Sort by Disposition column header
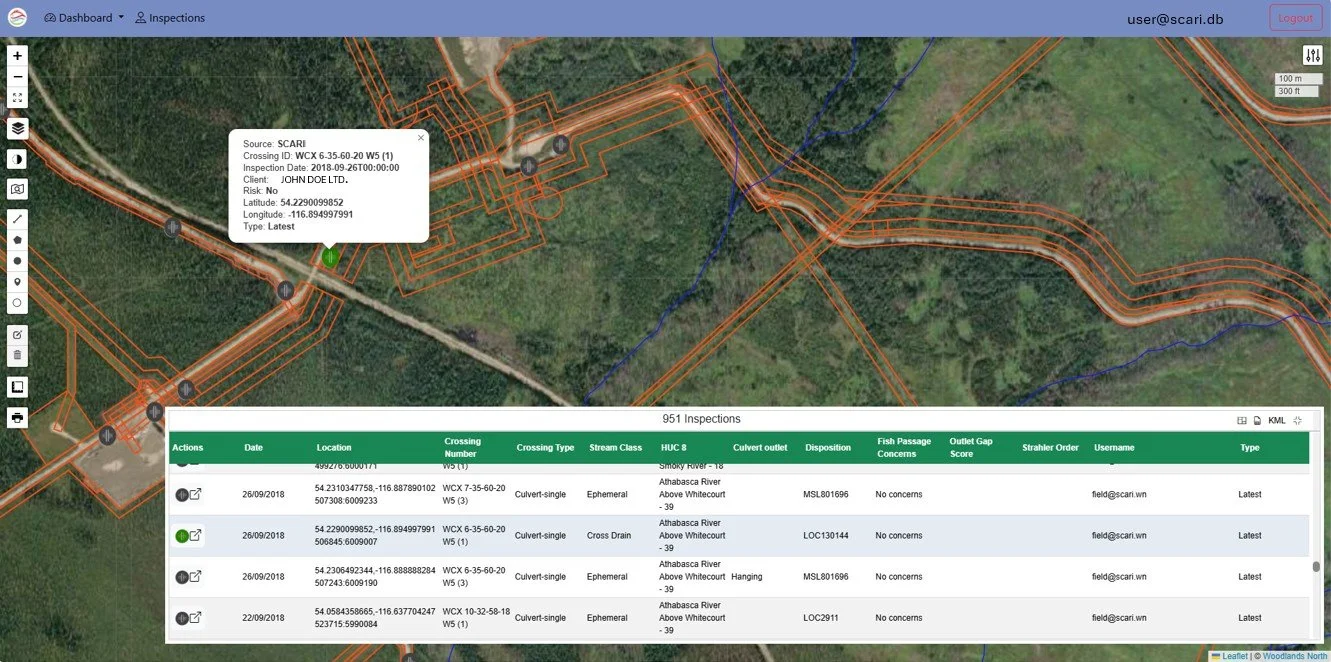The width and height of the screenshot is (1331, 662). [828, 448]
